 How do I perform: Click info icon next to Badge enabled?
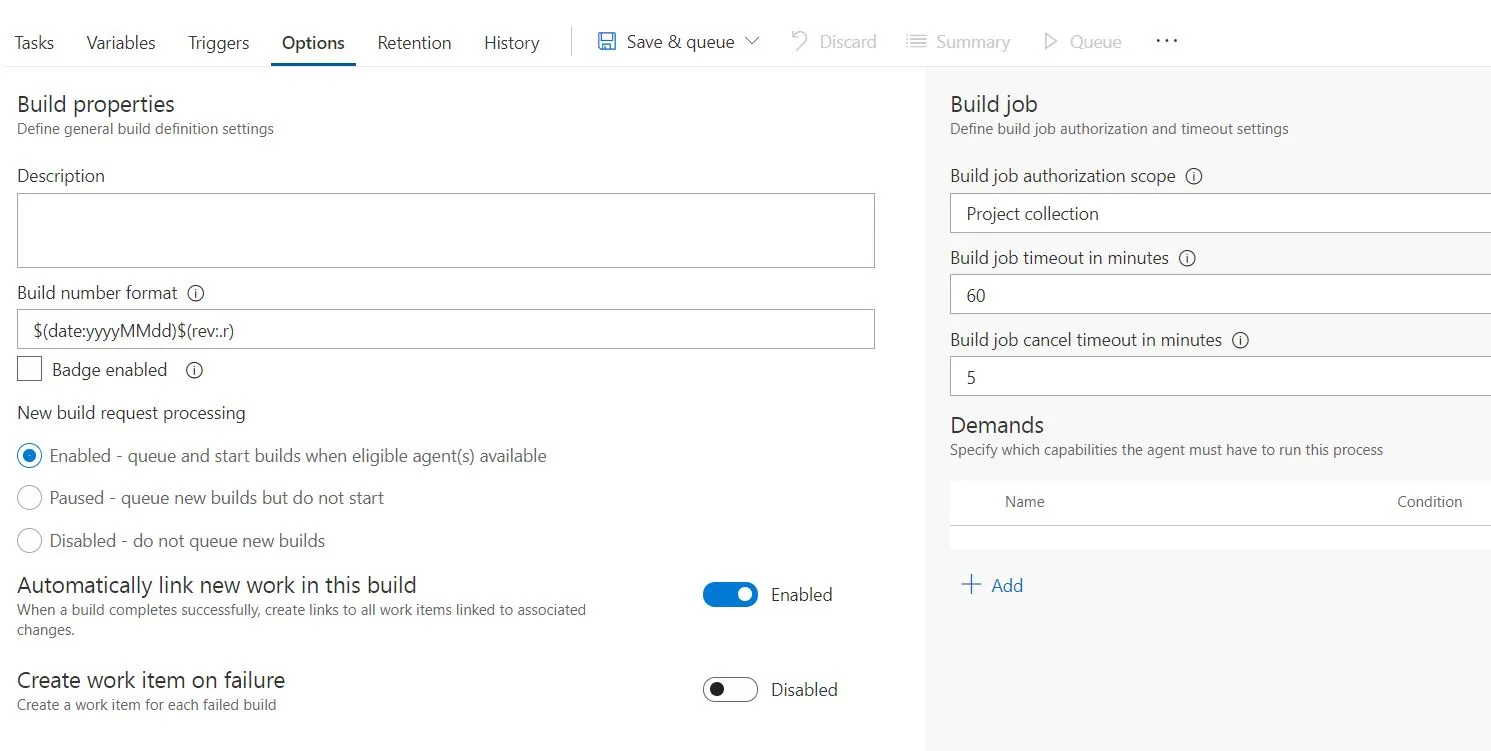click(x=195, y=370)
